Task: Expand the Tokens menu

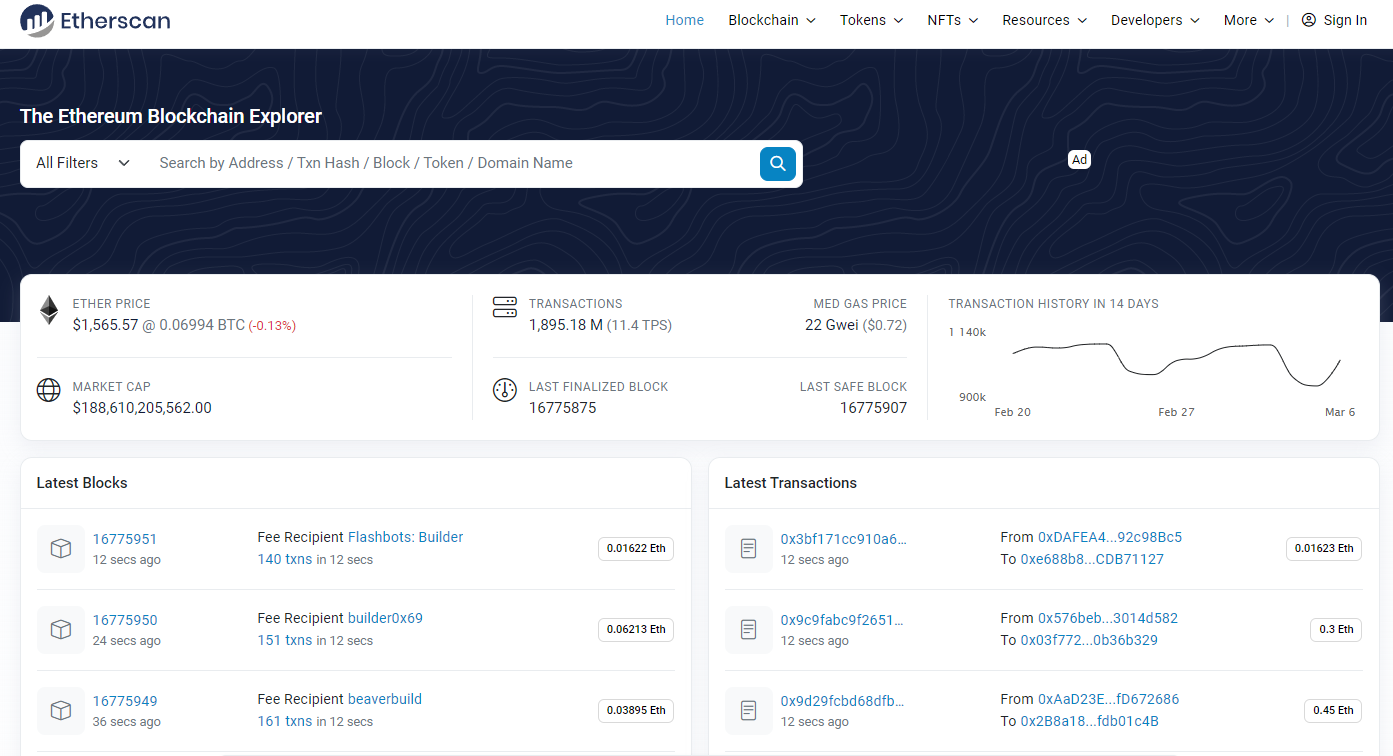Action: [871, 20]
